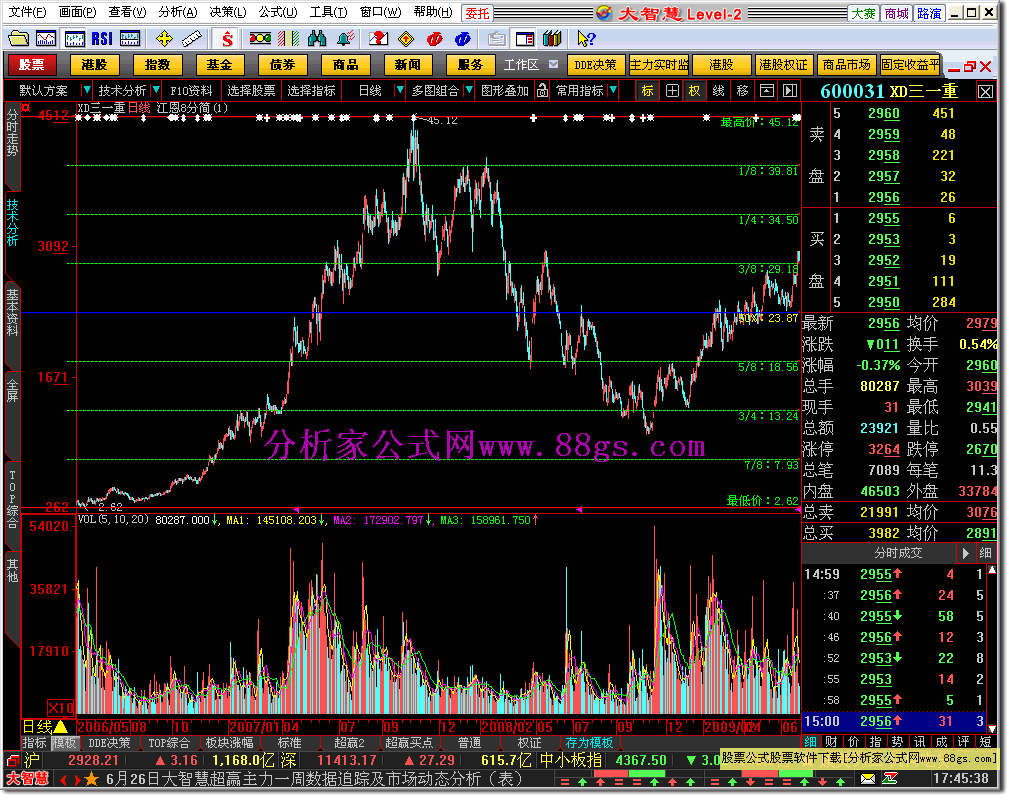Click the books library icon
The width and height of the screenshot is (1010, 797).
[552, 39]
